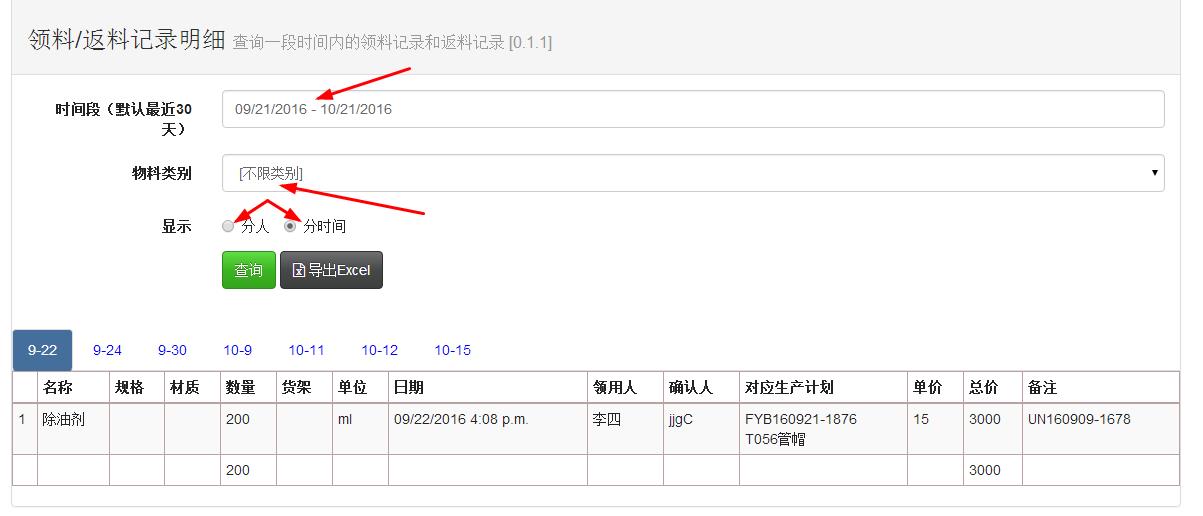Click the UN160909-1678 remark cell

1079,420
